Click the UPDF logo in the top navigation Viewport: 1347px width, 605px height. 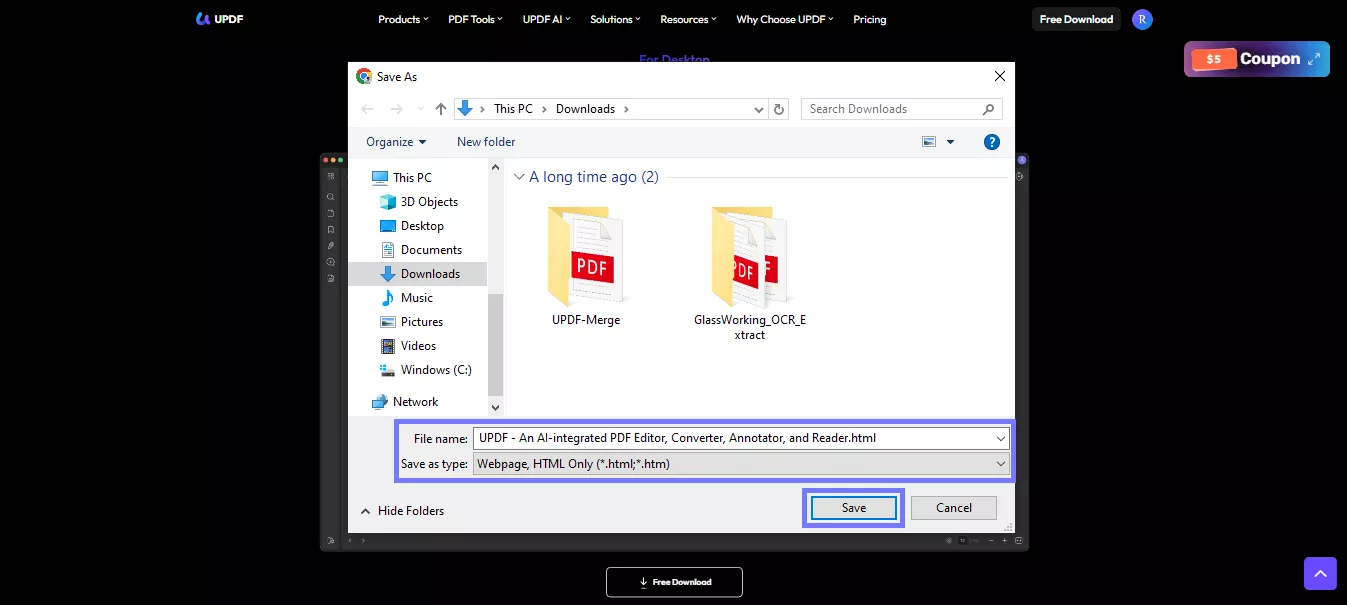pyautogui.click(x=218, y=18)
